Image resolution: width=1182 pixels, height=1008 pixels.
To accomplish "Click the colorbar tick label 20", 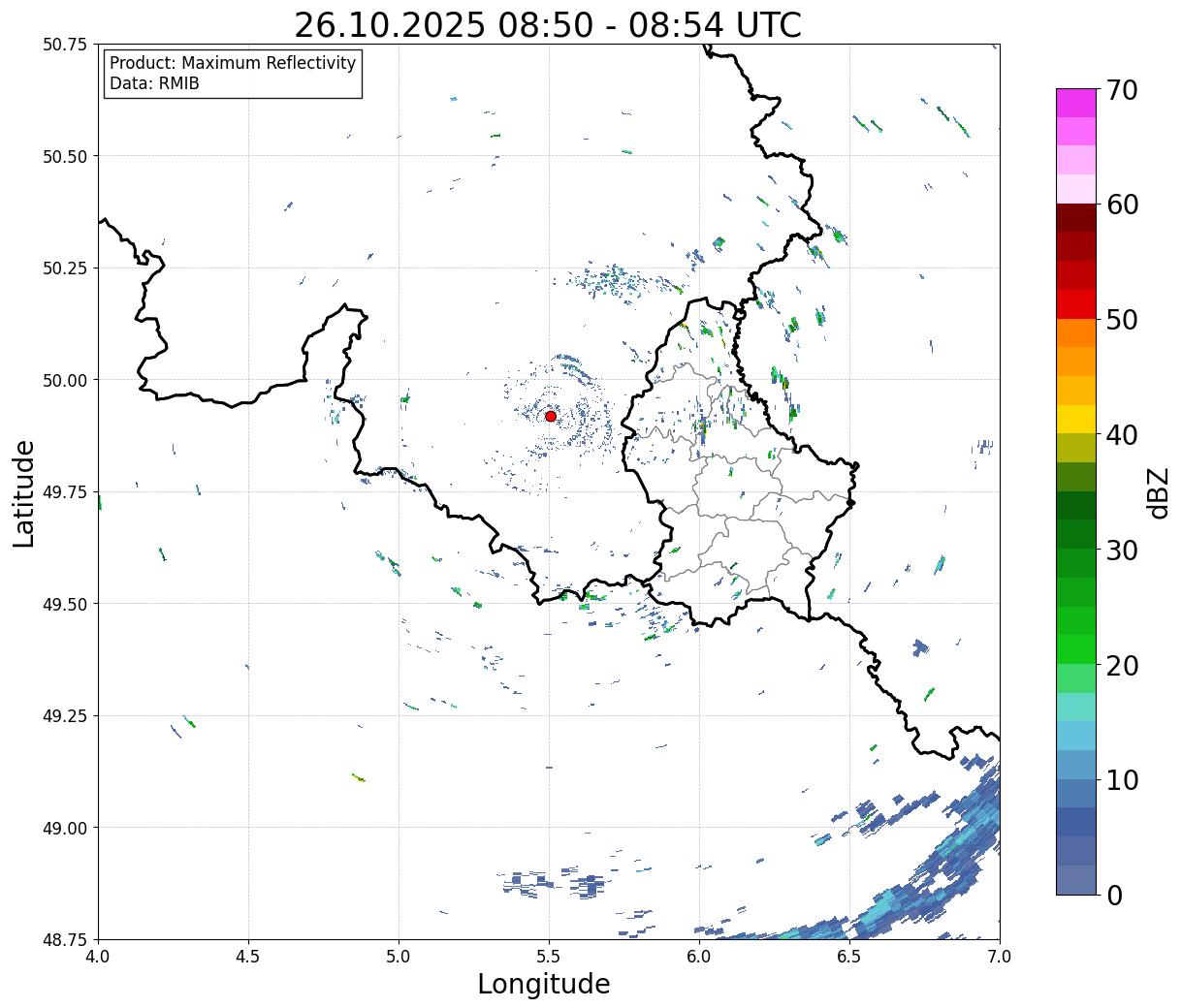I will 1122,666.
